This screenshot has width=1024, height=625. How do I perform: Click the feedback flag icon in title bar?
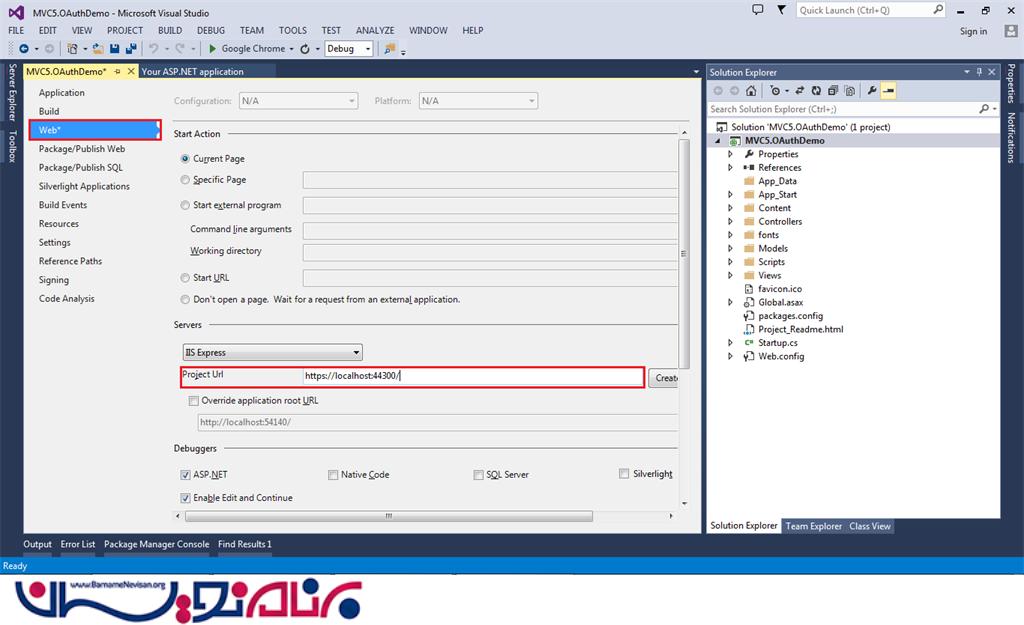784,10
